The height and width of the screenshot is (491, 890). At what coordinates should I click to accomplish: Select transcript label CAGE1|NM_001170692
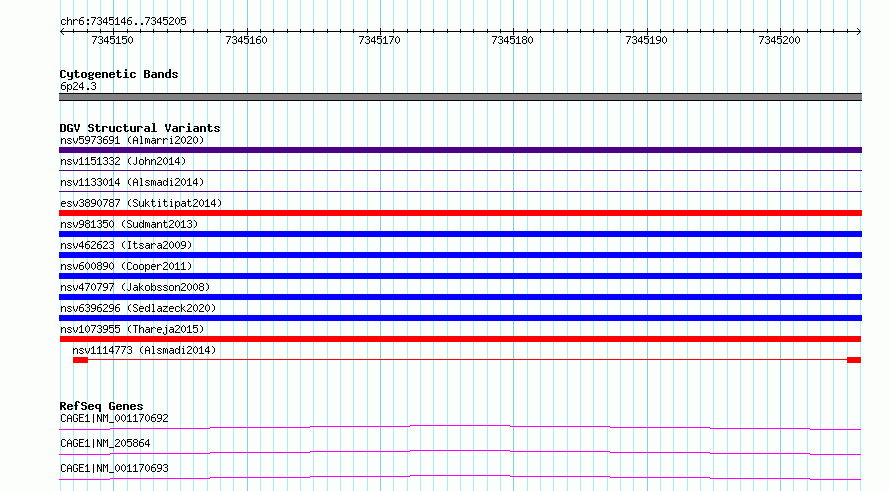pos(114,418)
